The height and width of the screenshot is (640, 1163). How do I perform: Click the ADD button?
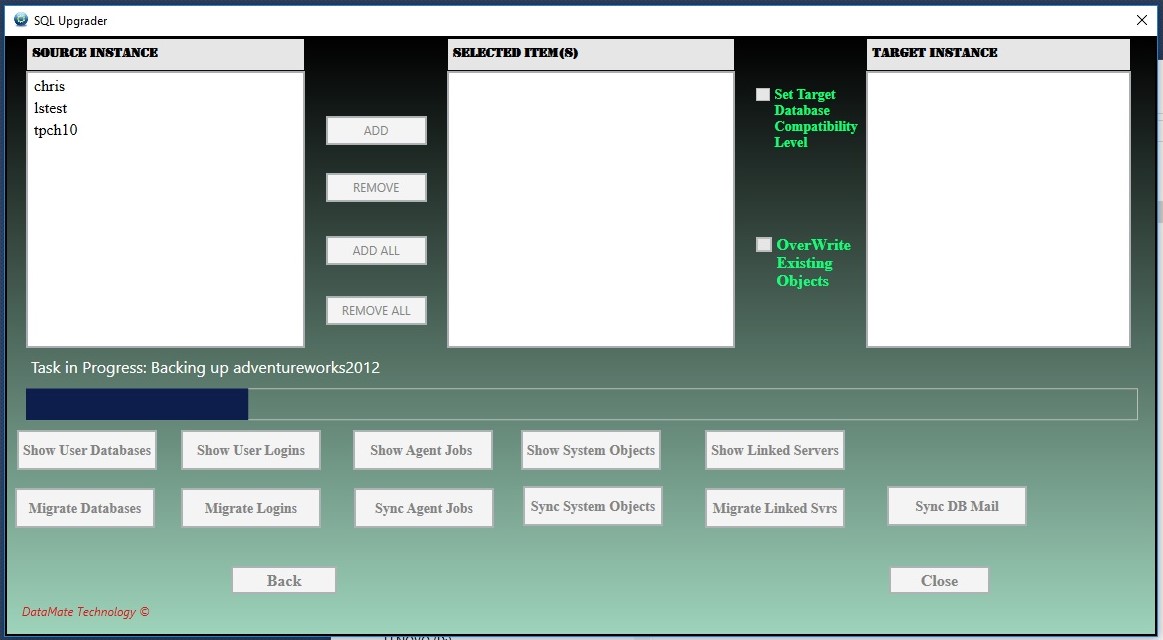coord(376,131)
